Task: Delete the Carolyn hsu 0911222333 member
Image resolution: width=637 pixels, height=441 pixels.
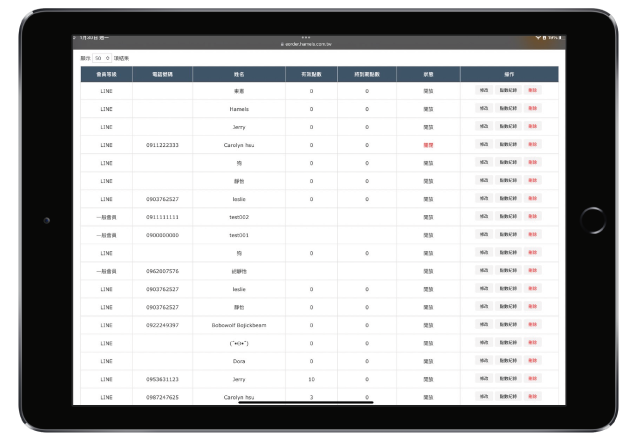Action: coord(533,145)
